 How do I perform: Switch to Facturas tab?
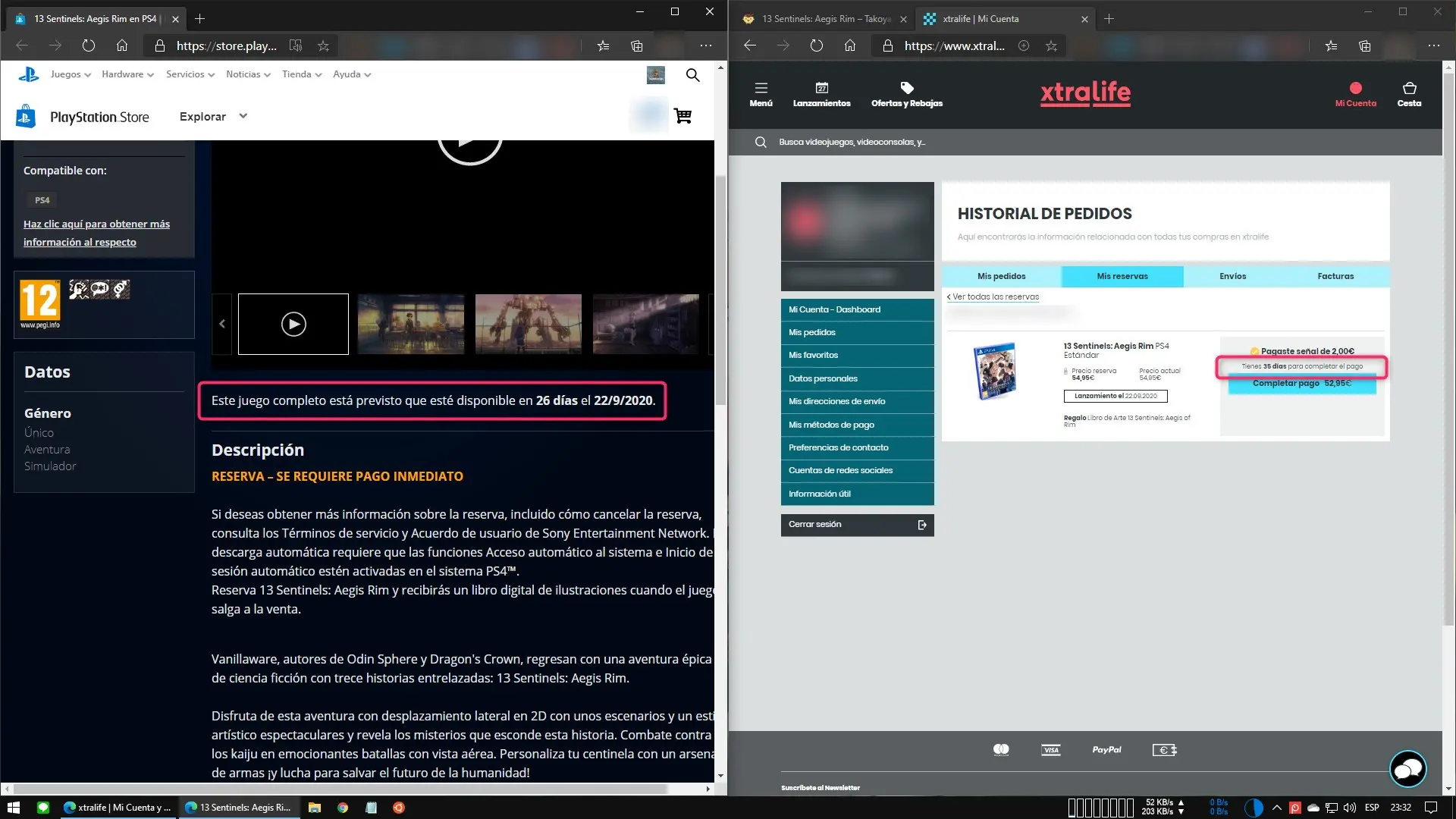tap(1335, 276)
